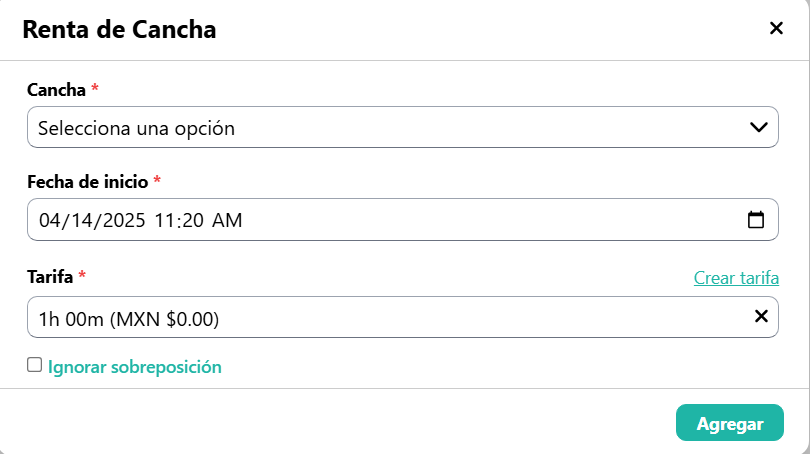
Task: Close the Renta de Cancha dialog
Action: pyautogui.click(x=776, y=28)
